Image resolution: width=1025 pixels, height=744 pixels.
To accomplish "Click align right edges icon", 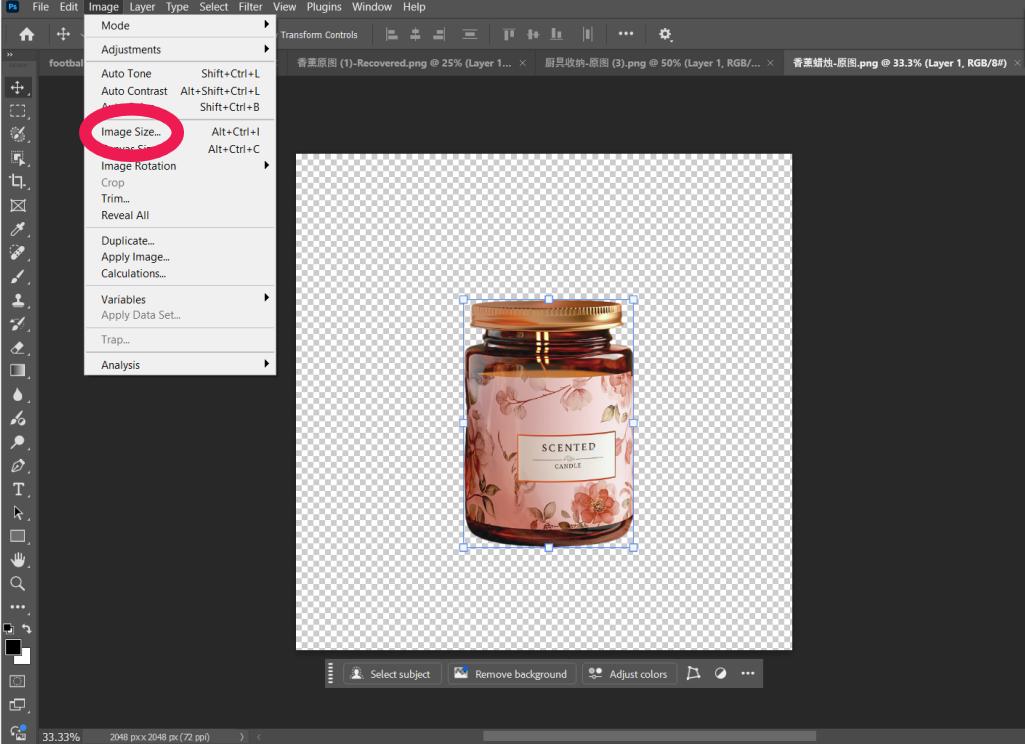I will click(439, 34).
